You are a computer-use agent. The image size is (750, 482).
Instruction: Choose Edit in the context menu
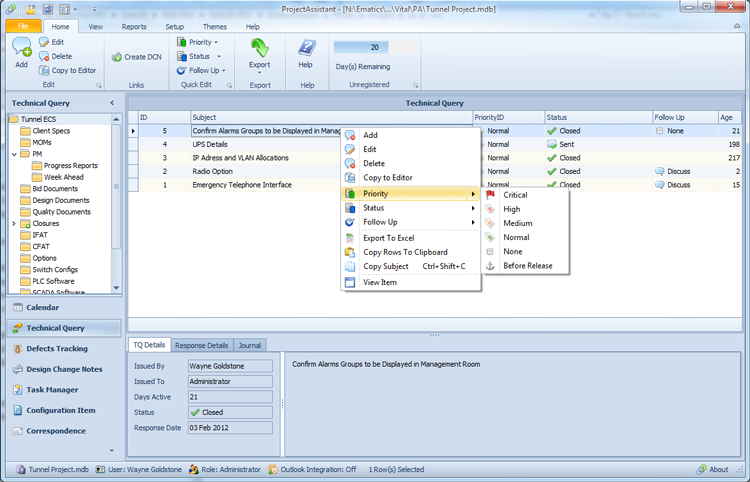(x=410, y=149)
